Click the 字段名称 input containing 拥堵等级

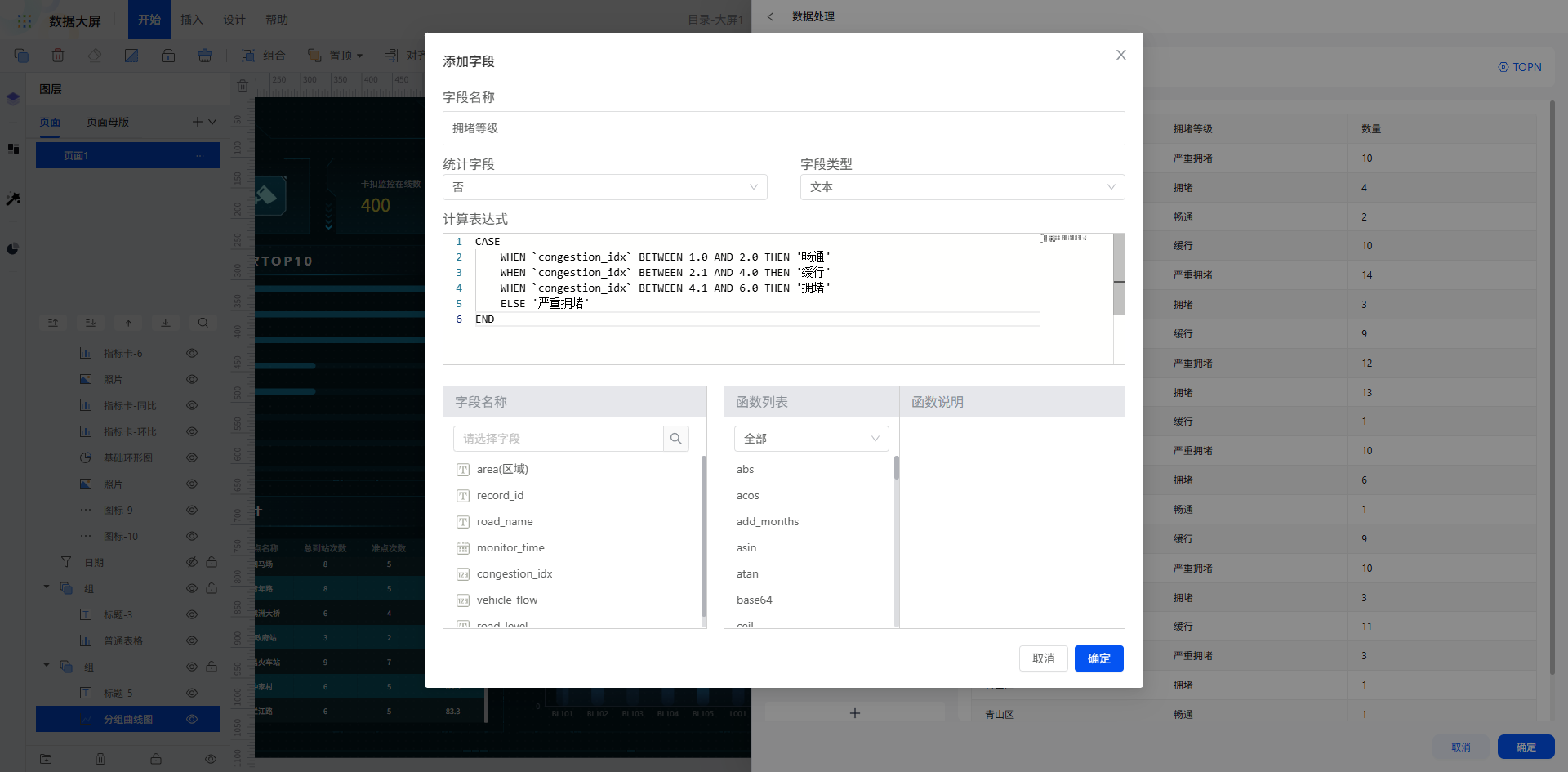click(x=784, y=128)
